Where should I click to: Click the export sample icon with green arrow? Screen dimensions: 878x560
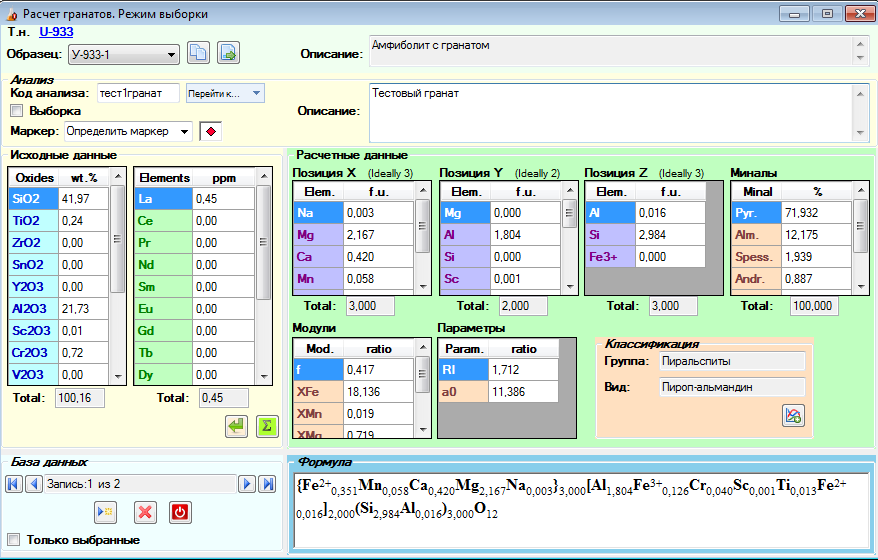coord(228,53)
